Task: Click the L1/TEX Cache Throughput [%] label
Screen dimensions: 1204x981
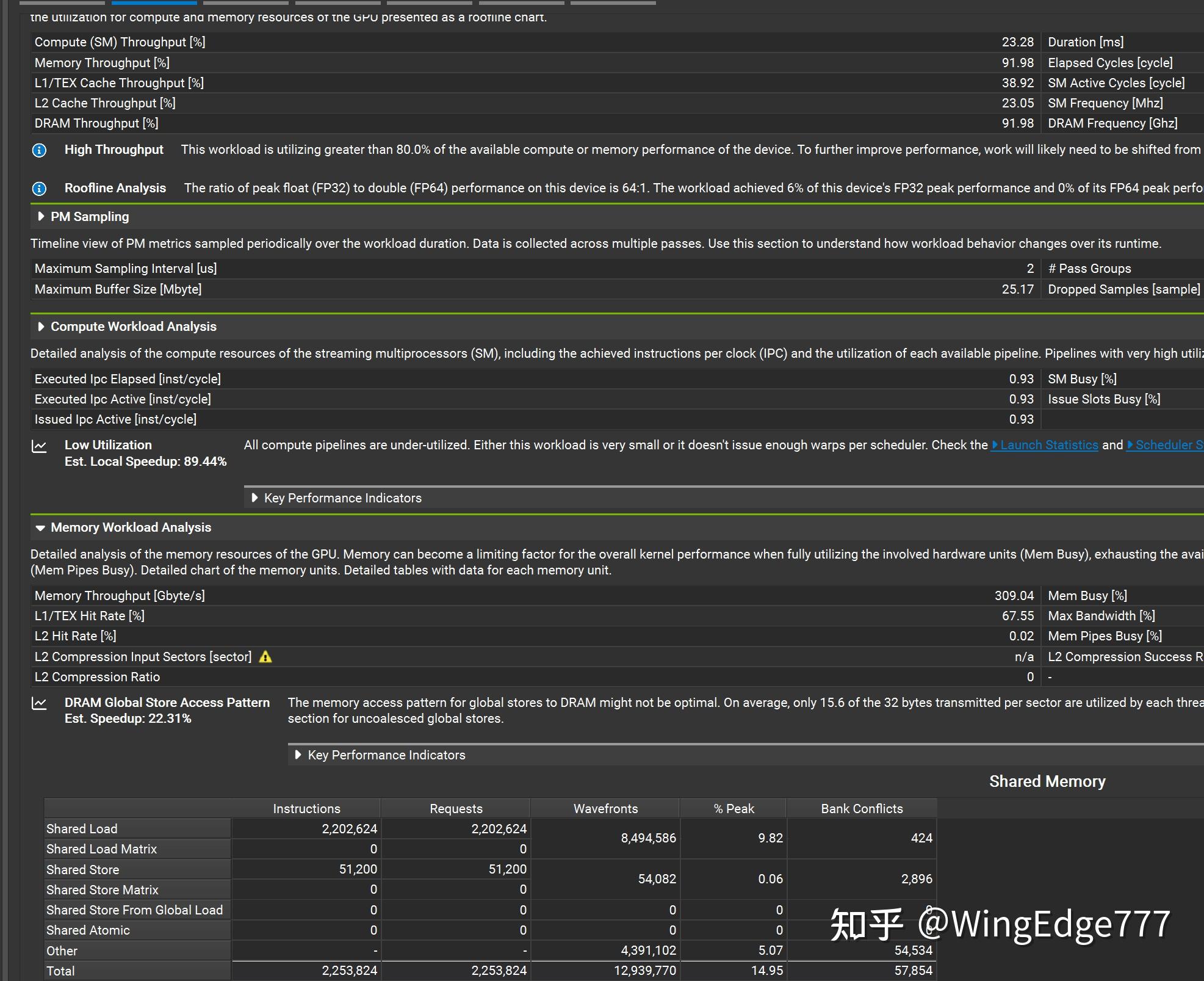Action: click(119, 83)
